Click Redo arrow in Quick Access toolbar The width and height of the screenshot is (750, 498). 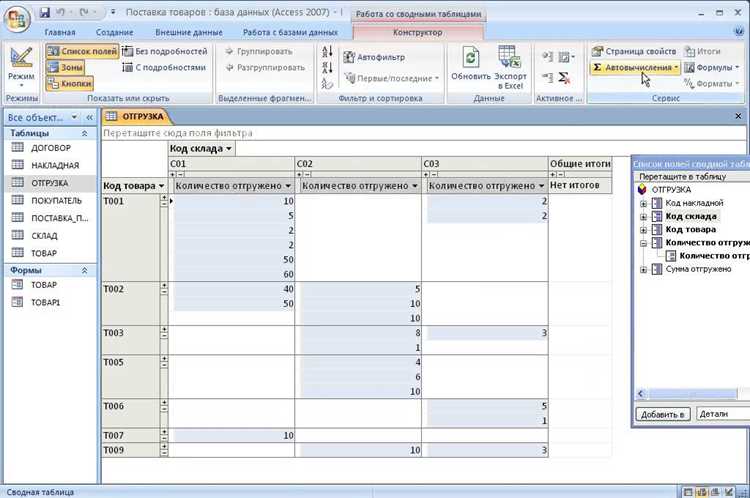(x=85, y=12)
